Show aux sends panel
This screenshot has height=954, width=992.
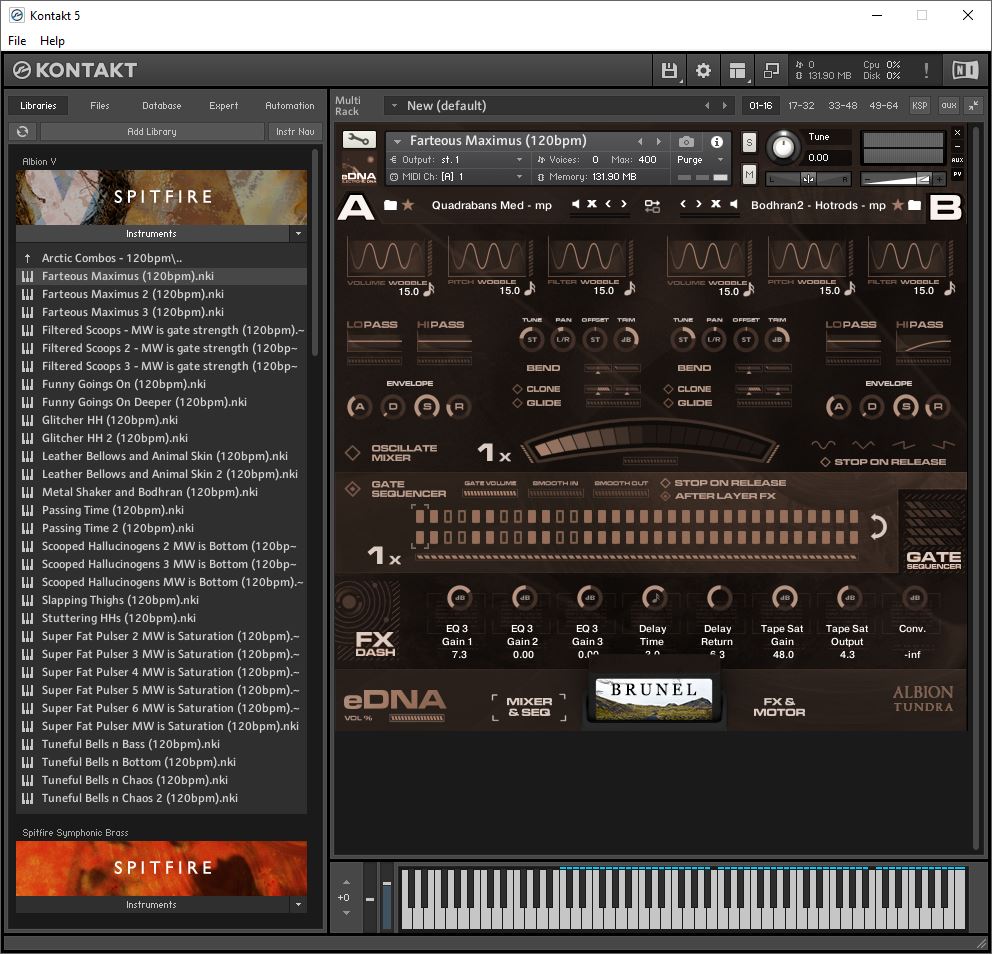(x=948, y=106)
